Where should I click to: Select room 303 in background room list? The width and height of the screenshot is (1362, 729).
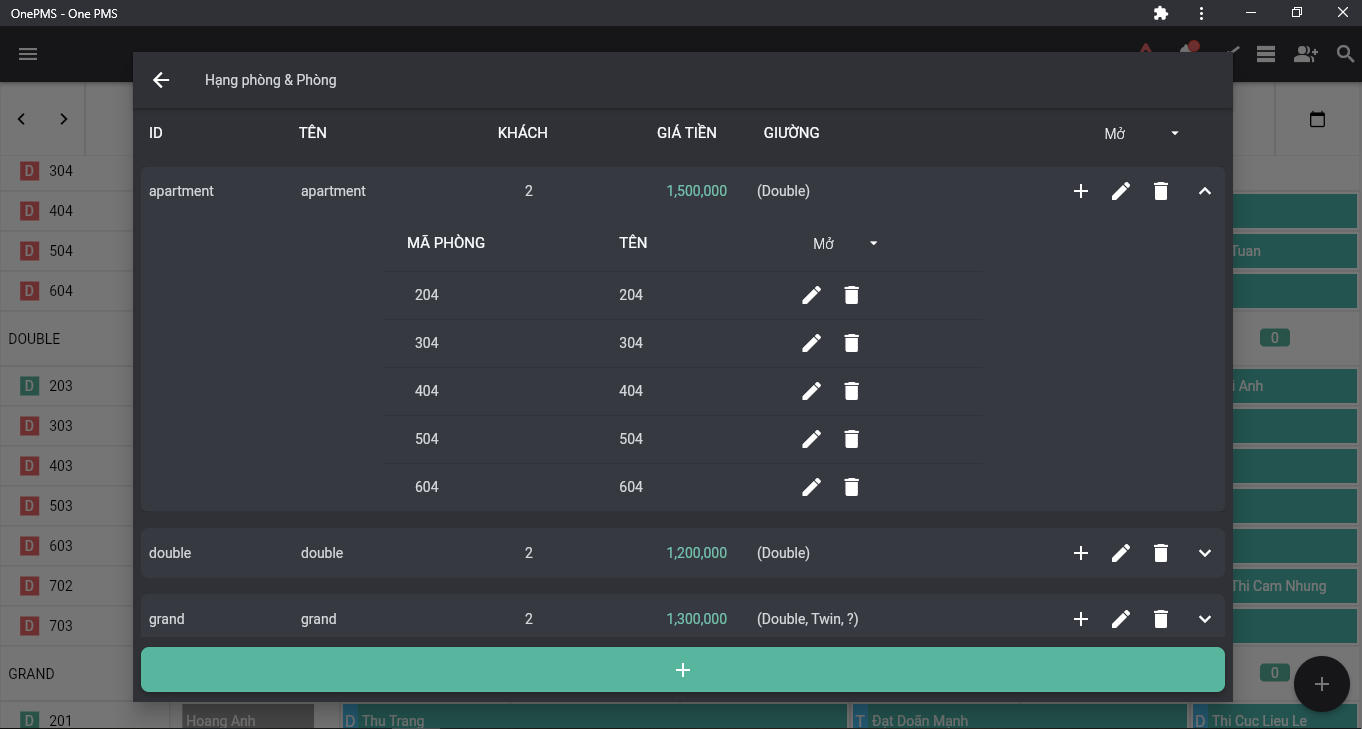60,426
